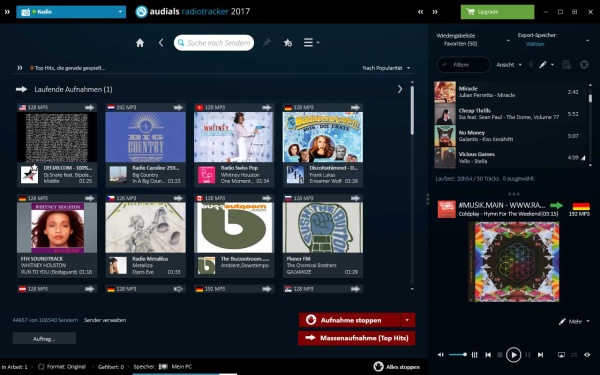Viewport: 600px width, 375px height.
Task: Expand the Laufende Aufnahmen section arrow
Action: [400, 89]
